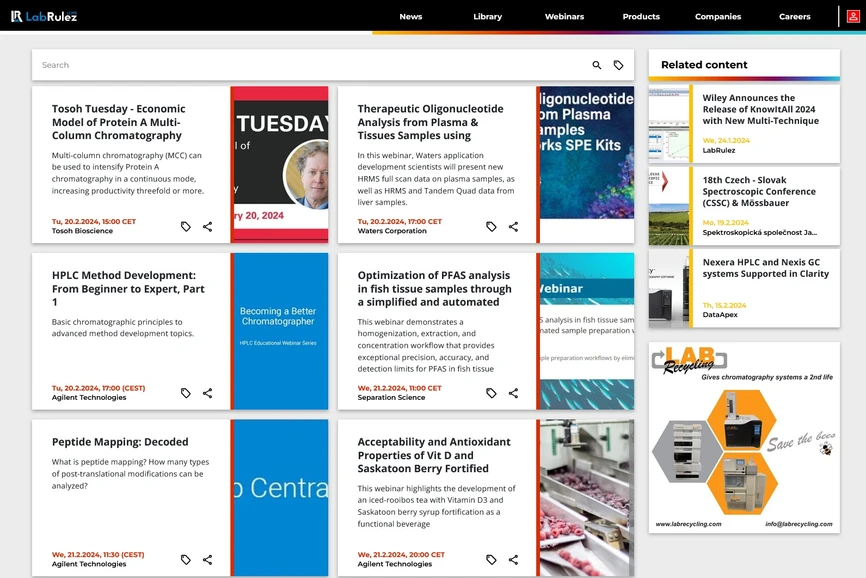Viewport: 866px width, 578px height.
Task: Click the Nexera HPLC instrument thumbnail
Action: (669, 288)
